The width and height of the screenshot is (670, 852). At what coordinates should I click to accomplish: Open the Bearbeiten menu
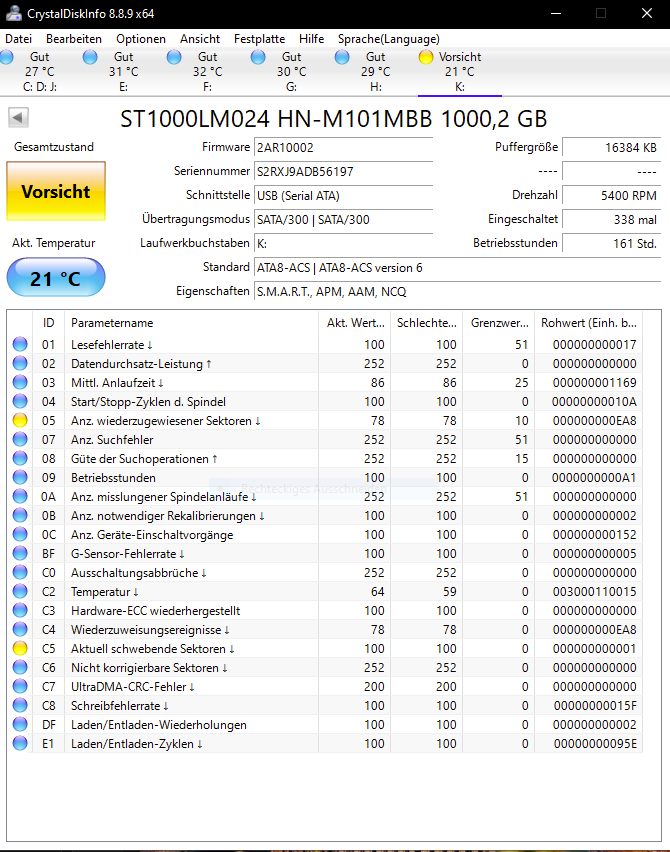coord(74,39)
